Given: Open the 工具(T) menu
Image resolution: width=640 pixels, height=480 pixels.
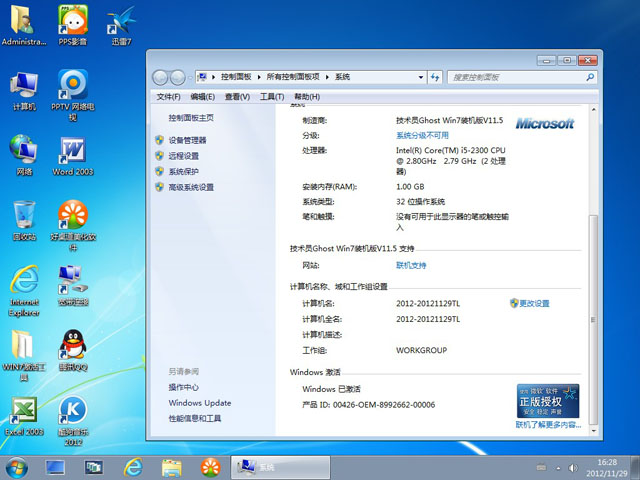Looking at the screenshot, I should pos(272,97).
